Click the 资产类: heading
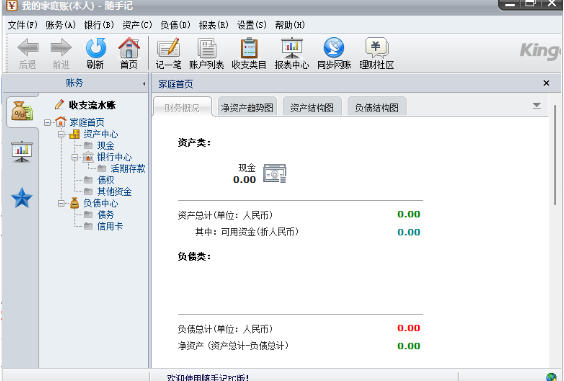Screen dimensions: 564x381 coord(194,143)
